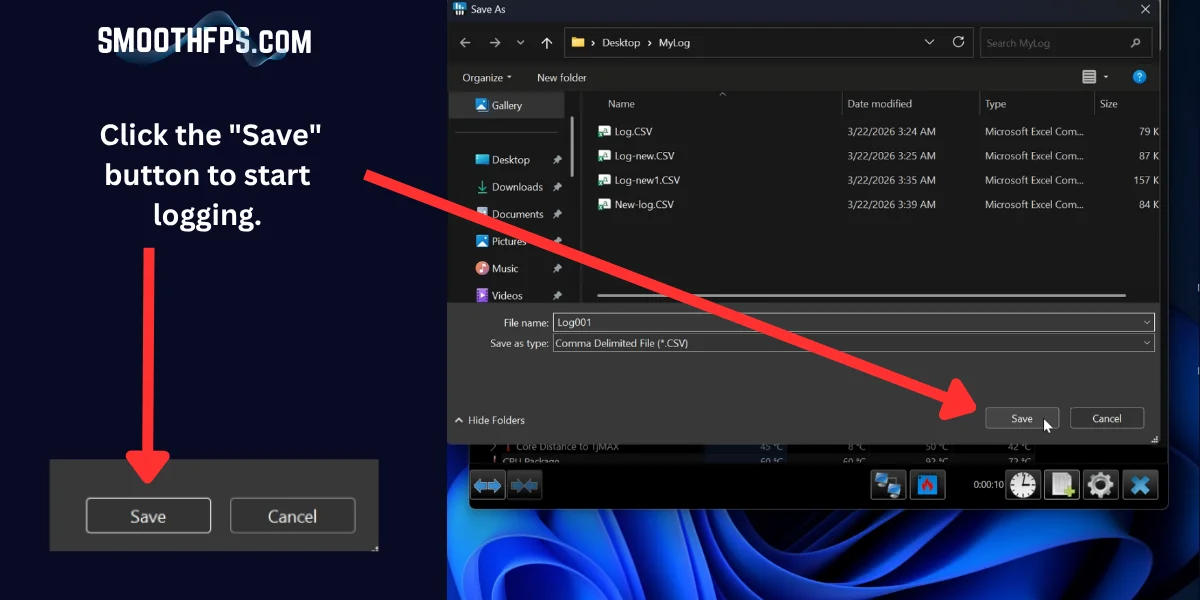This screenshot has height=600, width=1200.
Task: Sort files by the Date modified column
Action: click(880, 104)
